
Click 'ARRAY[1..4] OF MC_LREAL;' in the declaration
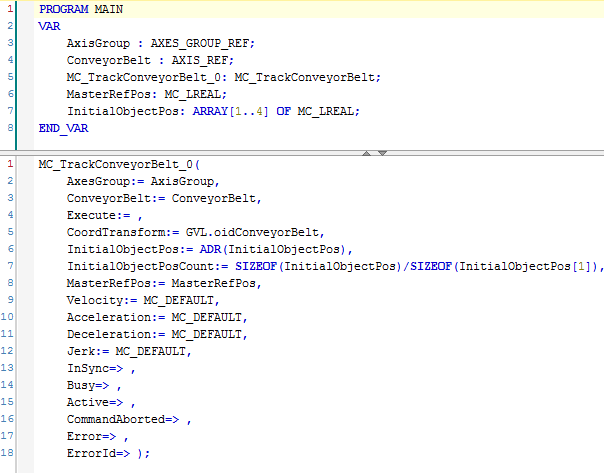point(276,111)
